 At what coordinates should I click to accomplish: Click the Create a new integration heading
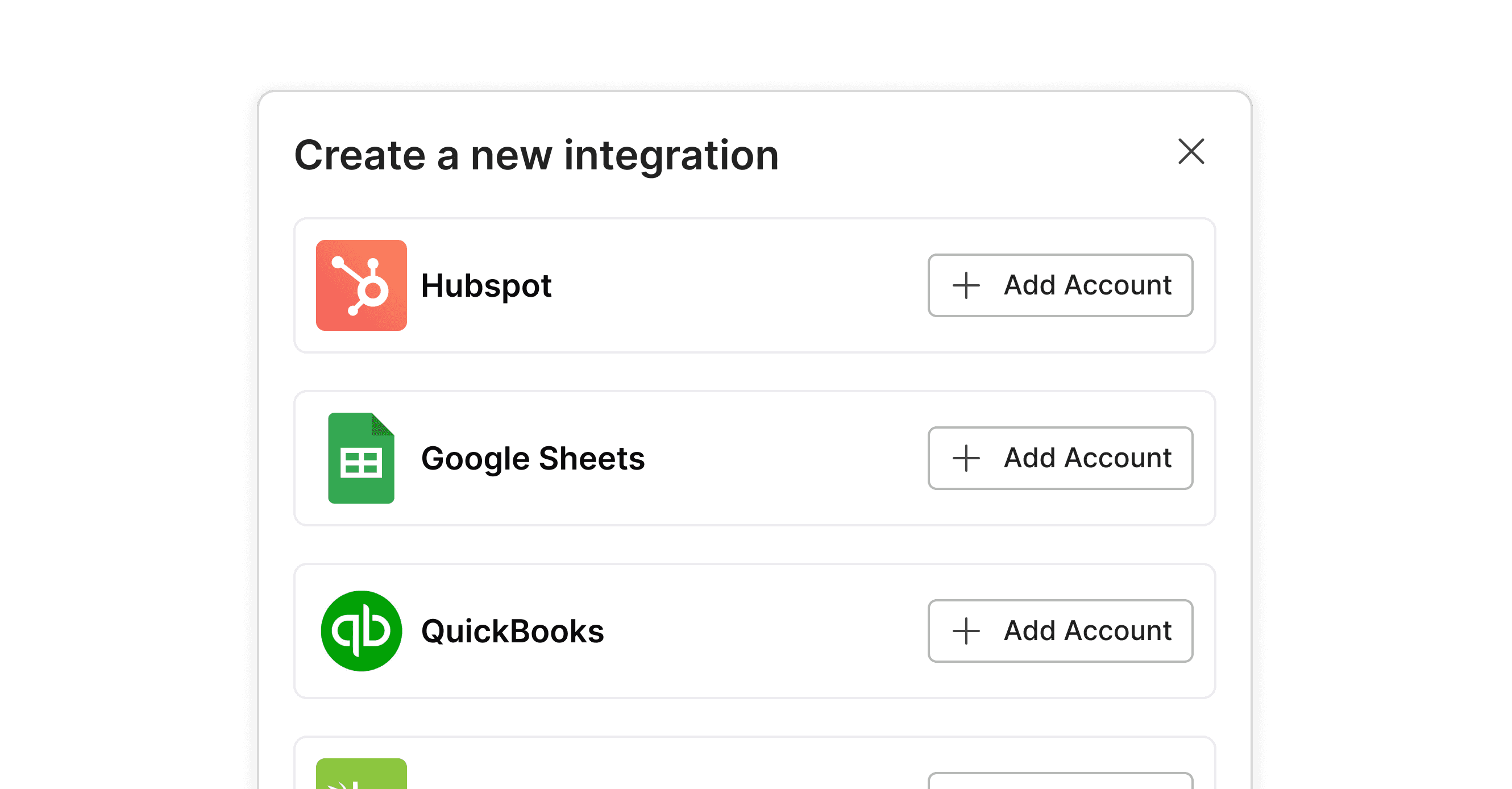(x=537, y=156)
